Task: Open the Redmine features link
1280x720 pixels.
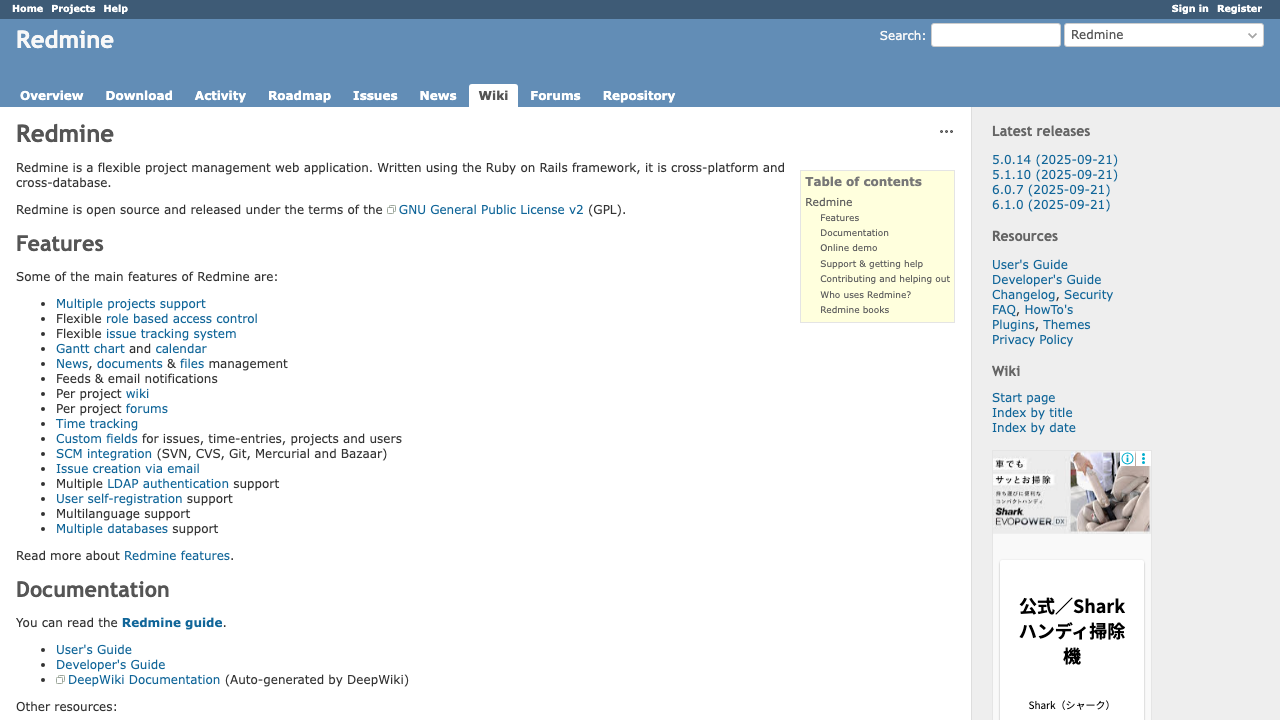Action: [x=176, y=555]
